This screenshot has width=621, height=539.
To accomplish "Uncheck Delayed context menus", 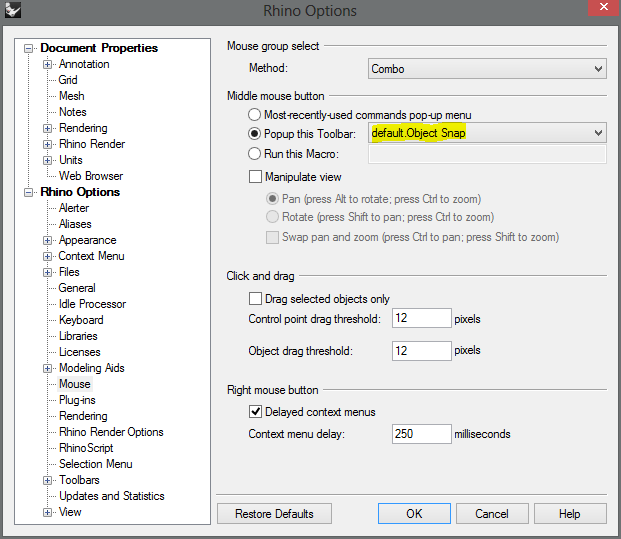I will point(255,412).
